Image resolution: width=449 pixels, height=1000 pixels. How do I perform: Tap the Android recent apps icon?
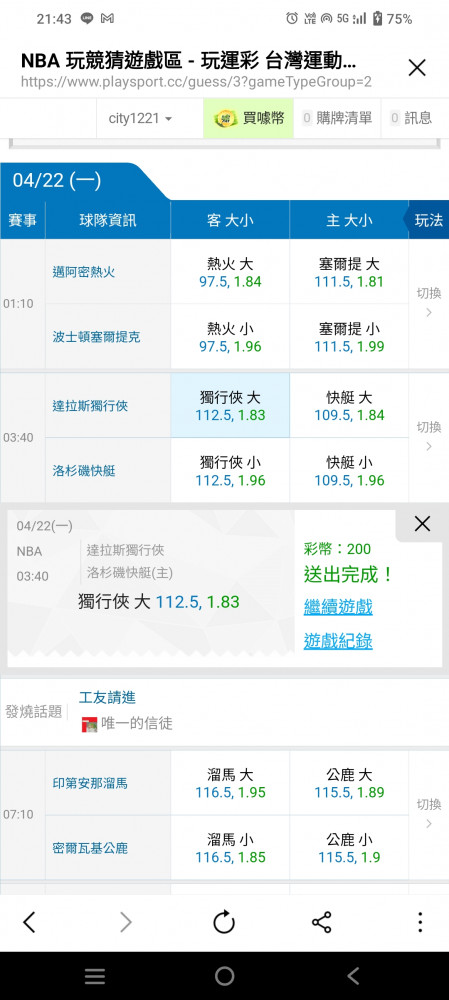(x=95, y=976)
